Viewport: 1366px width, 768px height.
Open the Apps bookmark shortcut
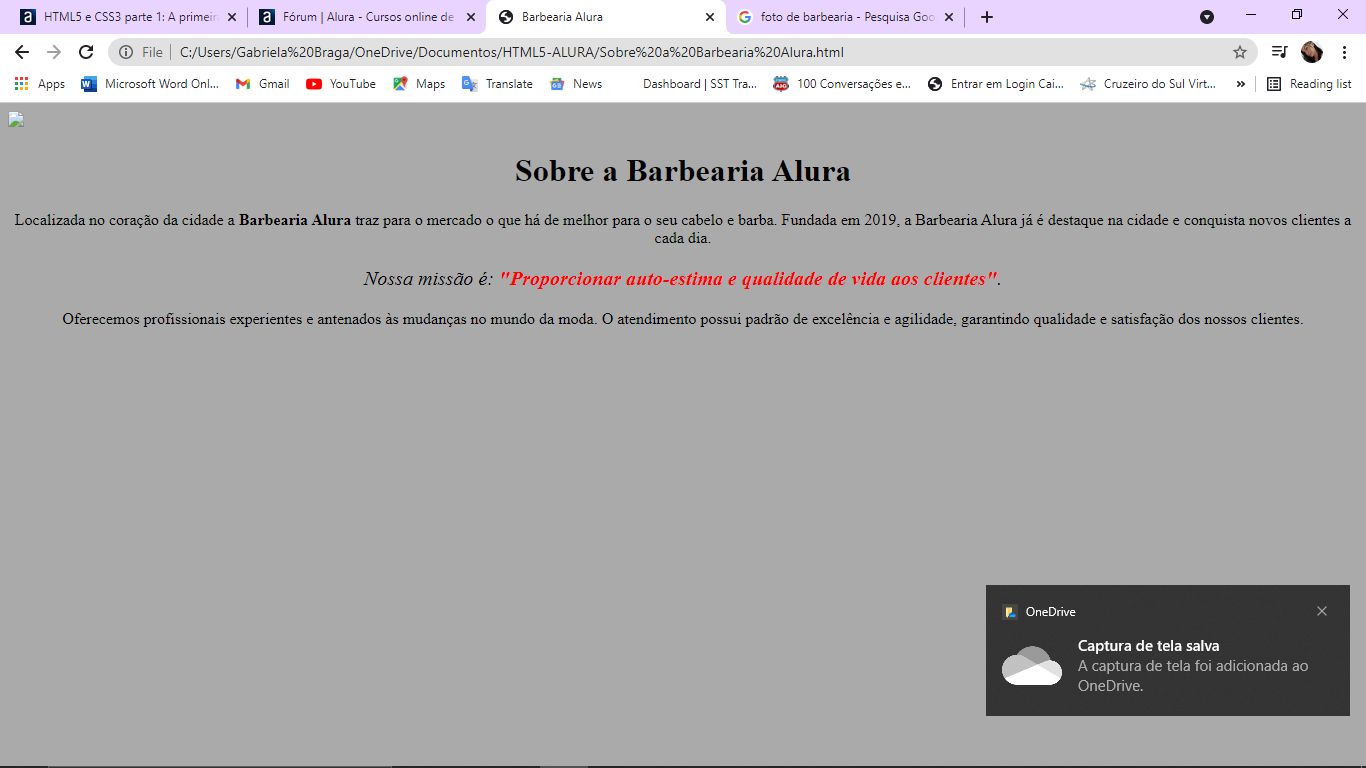point(40,84)
